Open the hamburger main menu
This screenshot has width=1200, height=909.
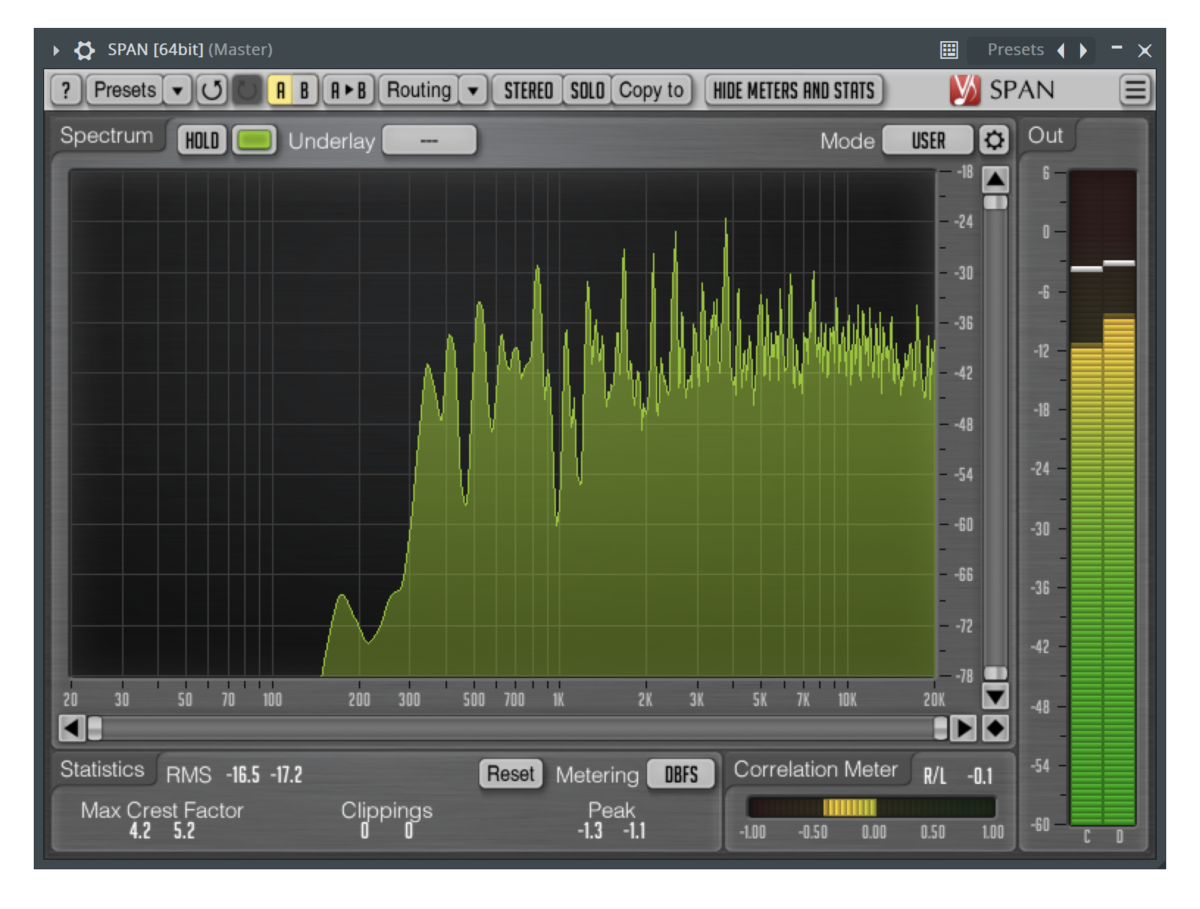(x=1135, y=90)
